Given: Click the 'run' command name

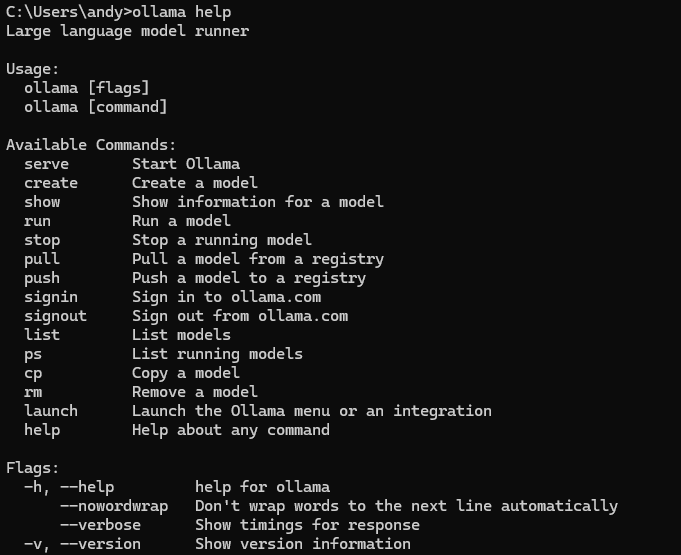Looking at the screenshot, I should tap(37, 221).
